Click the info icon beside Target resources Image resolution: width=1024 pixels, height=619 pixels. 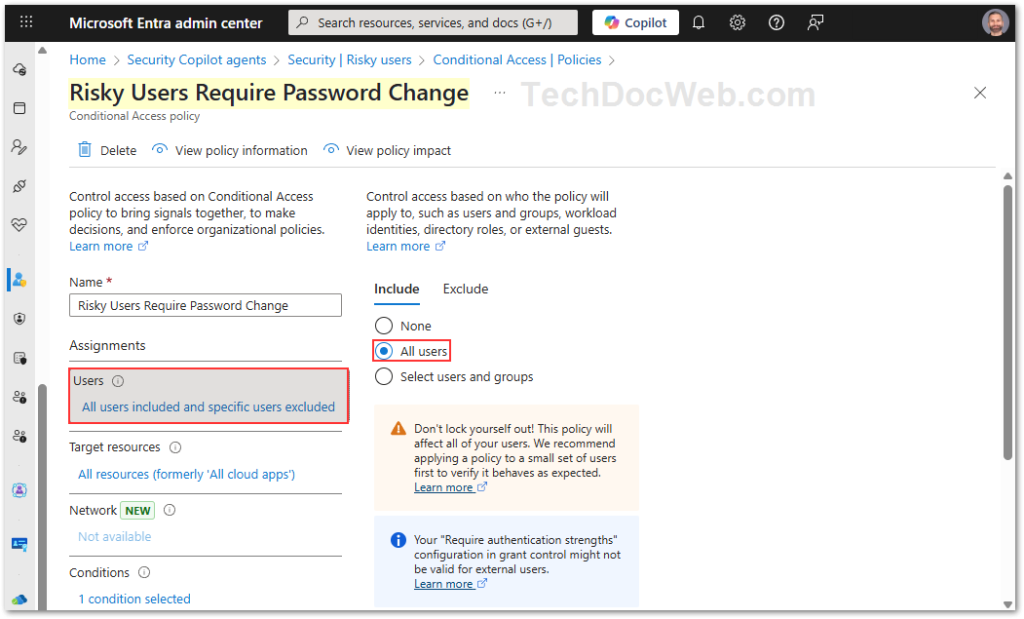tap(175, 447)
